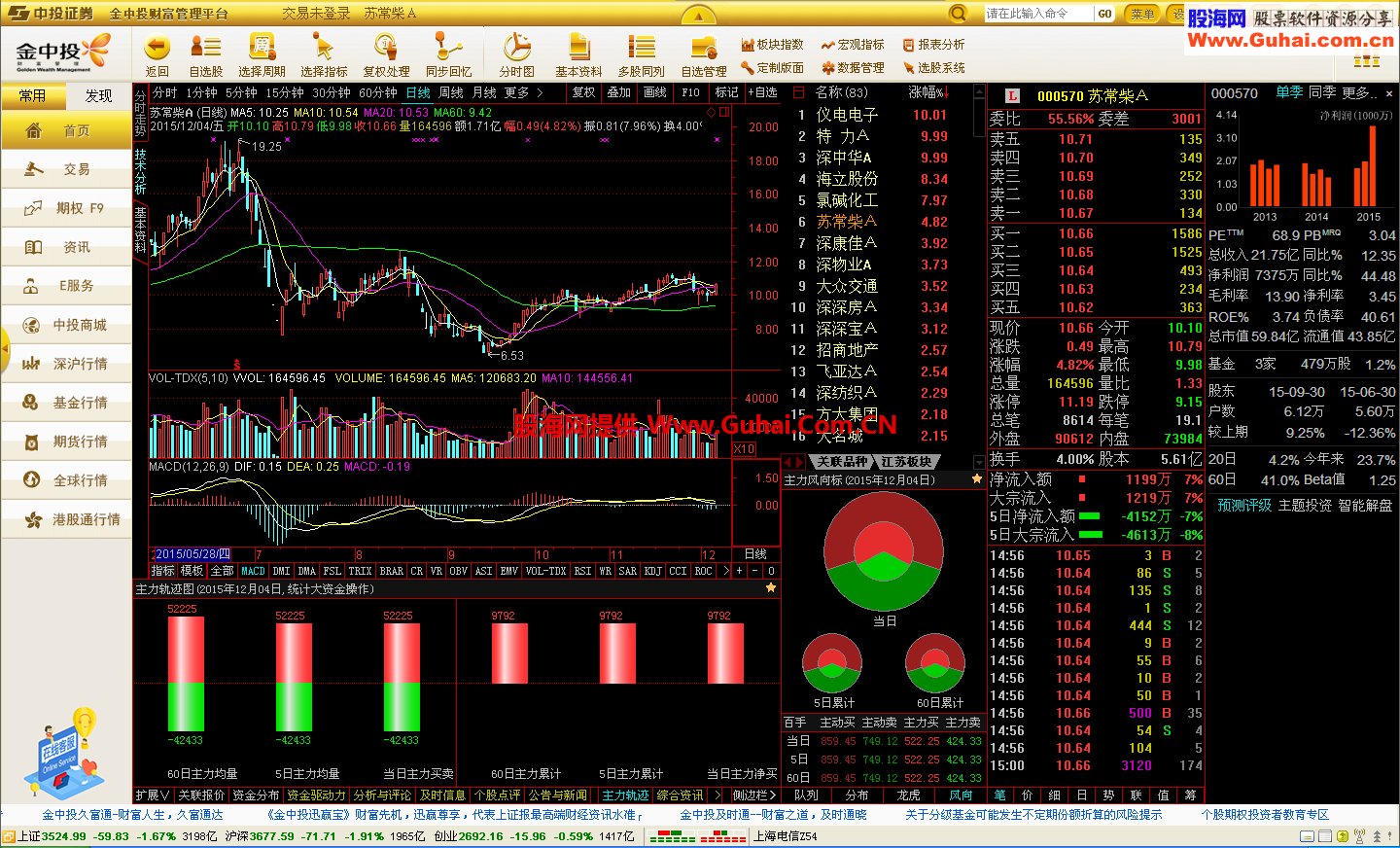Click the 菜单 menu button

1142,14
